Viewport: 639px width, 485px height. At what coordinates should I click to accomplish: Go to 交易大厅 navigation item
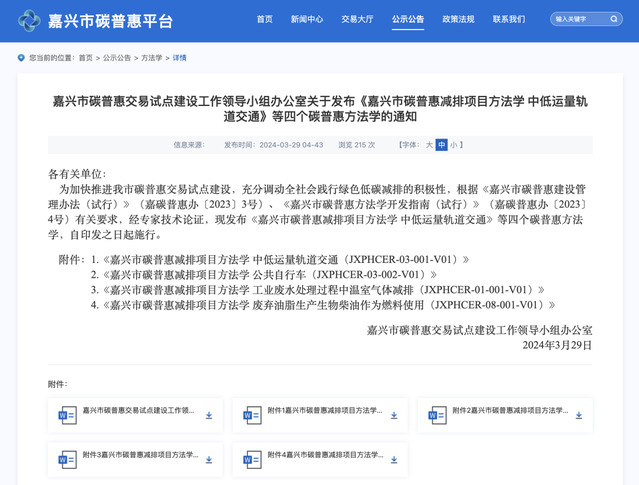[357, 19]
